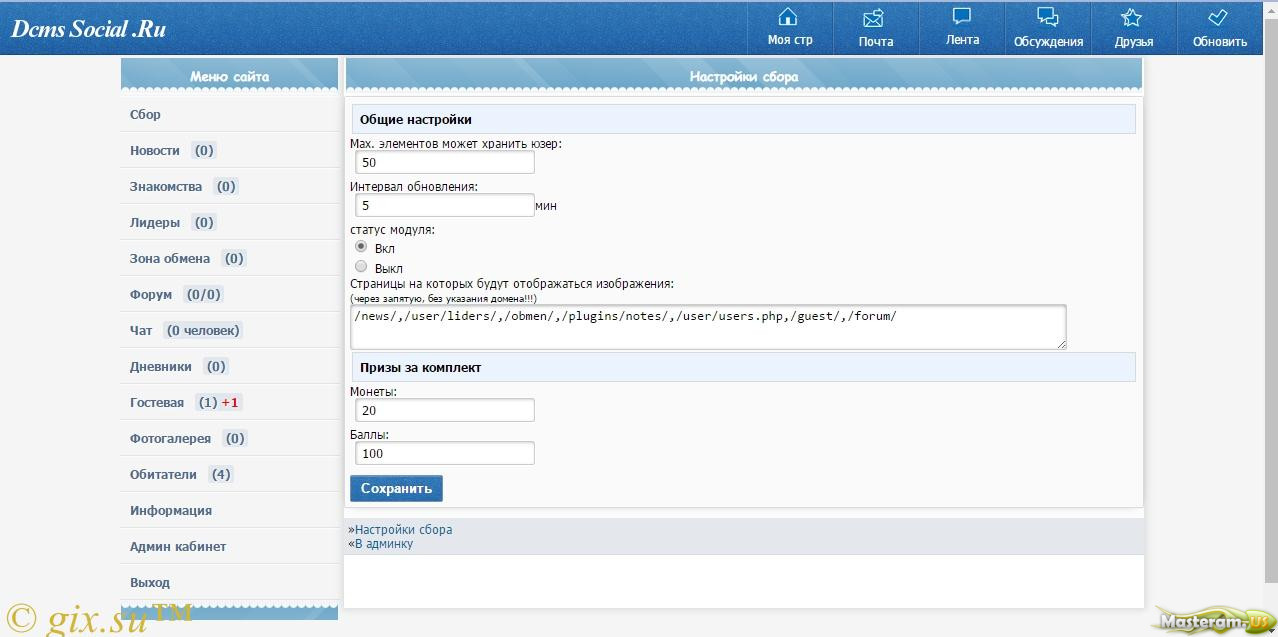Open the Обсуждения discussions icon
This screenshot has height=637, width=1278.
coord(1047,17)
